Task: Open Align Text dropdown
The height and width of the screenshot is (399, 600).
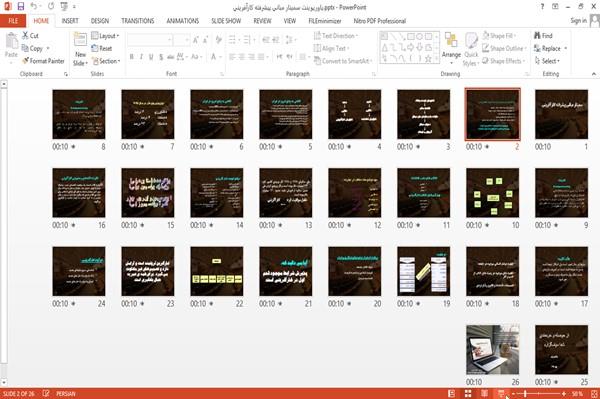Action: click(331, 48)
